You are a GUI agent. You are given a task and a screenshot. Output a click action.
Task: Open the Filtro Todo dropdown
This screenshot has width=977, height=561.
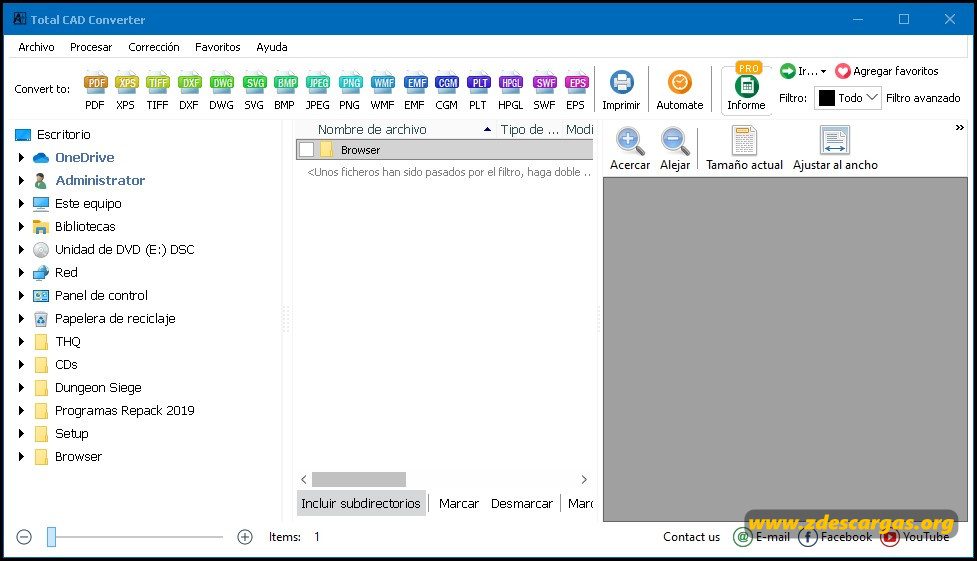coord(848,98)
